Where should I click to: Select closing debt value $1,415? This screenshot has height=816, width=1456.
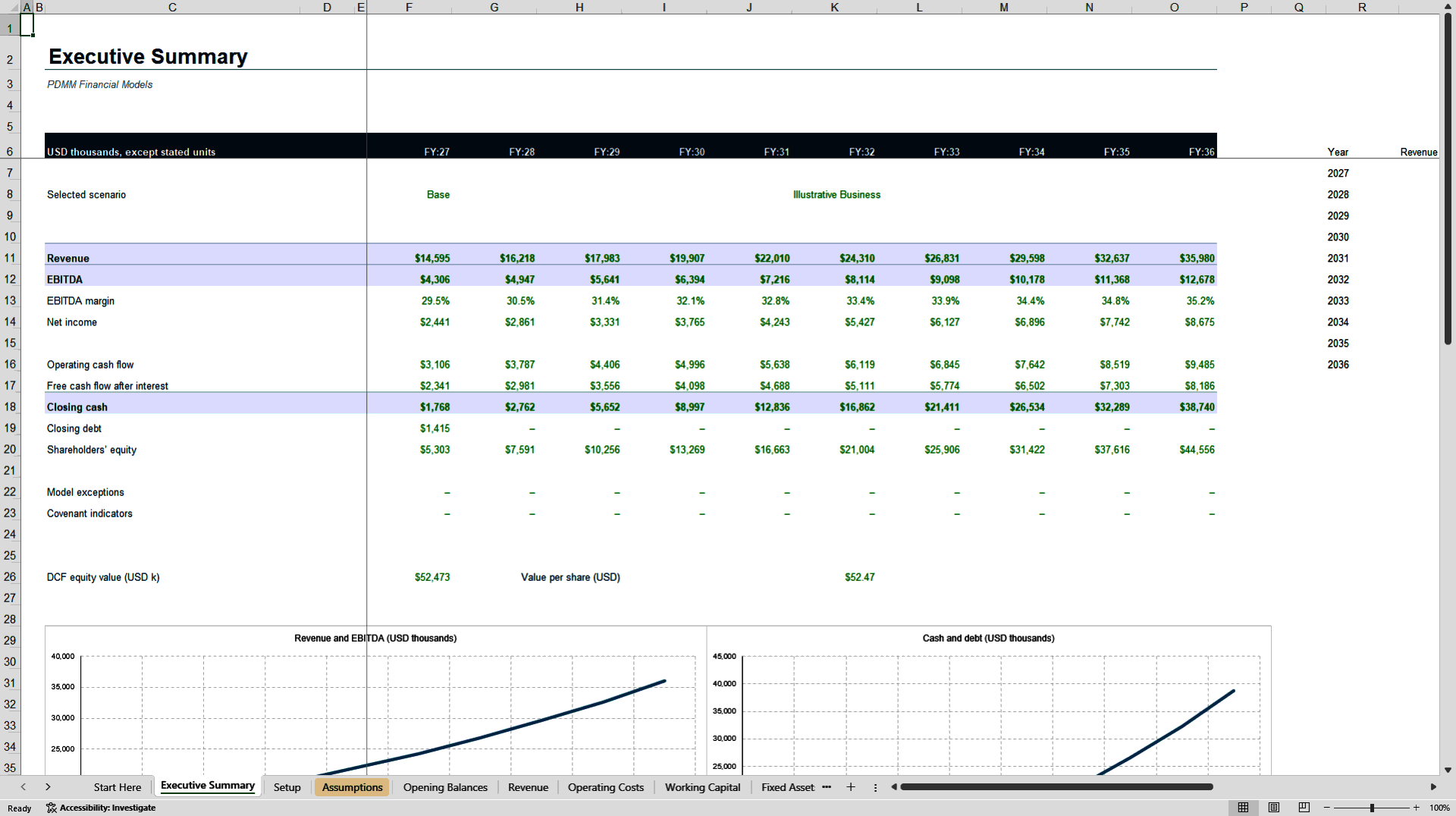click(435, 428)
